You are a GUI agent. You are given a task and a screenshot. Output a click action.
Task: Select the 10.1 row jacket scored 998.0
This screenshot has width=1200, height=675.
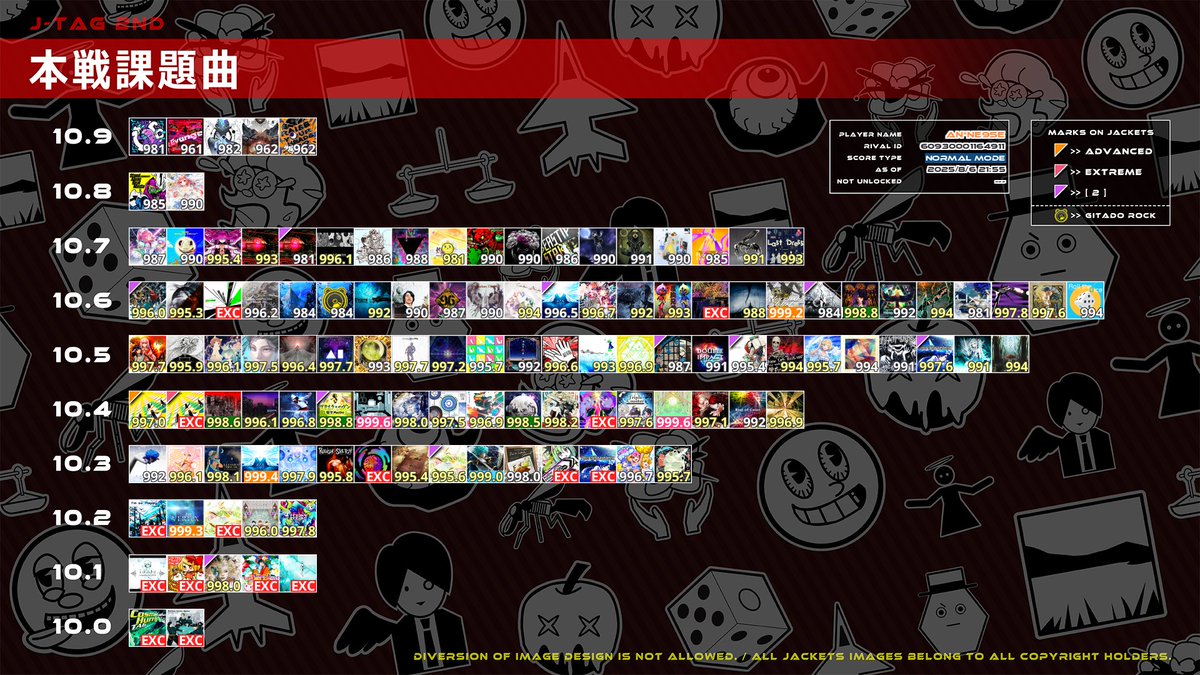223,573
